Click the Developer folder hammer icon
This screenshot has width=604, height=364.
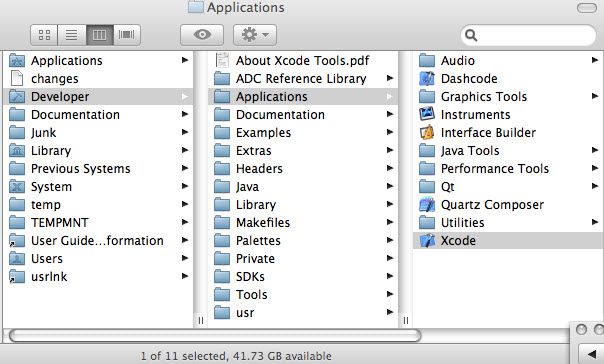tap(17, 96)
